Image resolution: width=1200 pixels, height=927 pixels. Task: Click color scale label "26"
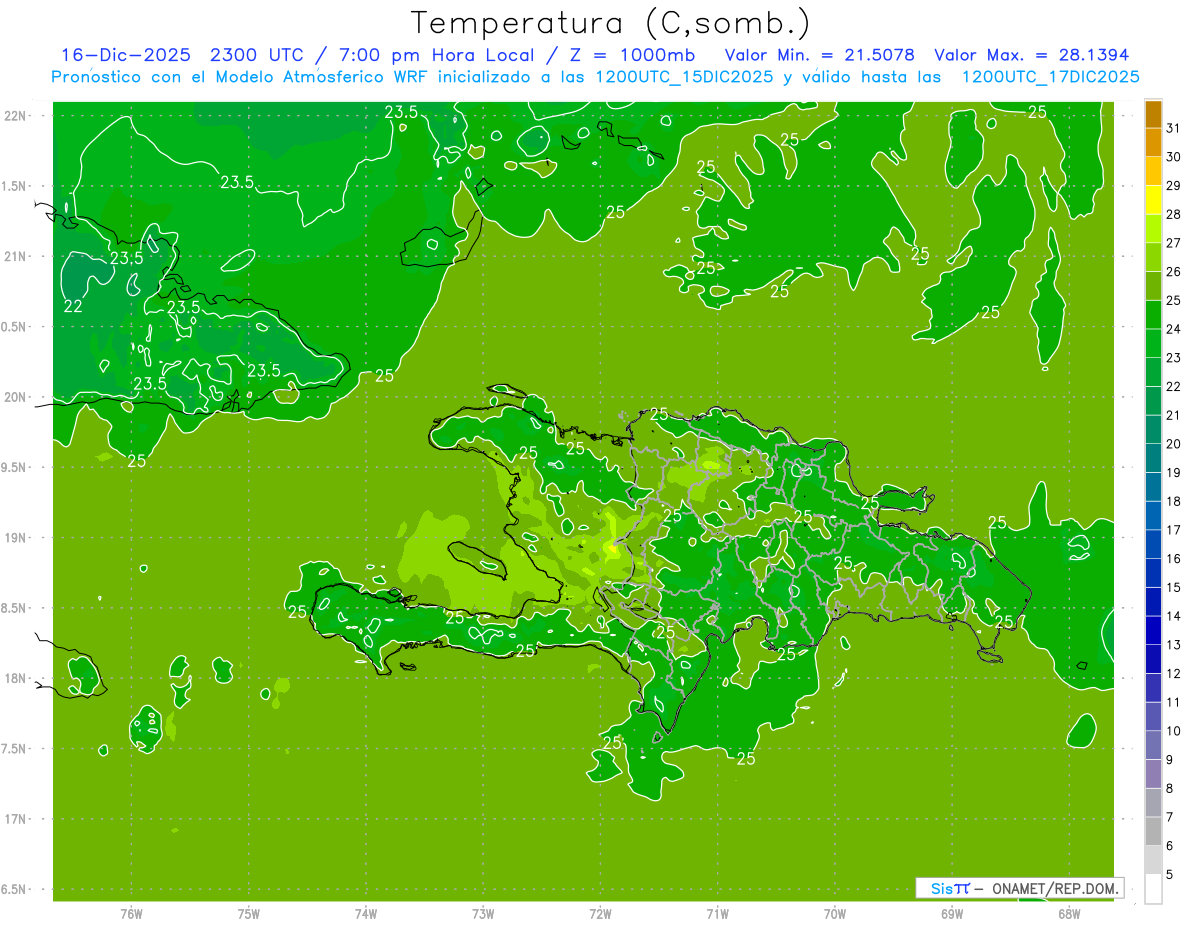click(x=1174, y=272)
